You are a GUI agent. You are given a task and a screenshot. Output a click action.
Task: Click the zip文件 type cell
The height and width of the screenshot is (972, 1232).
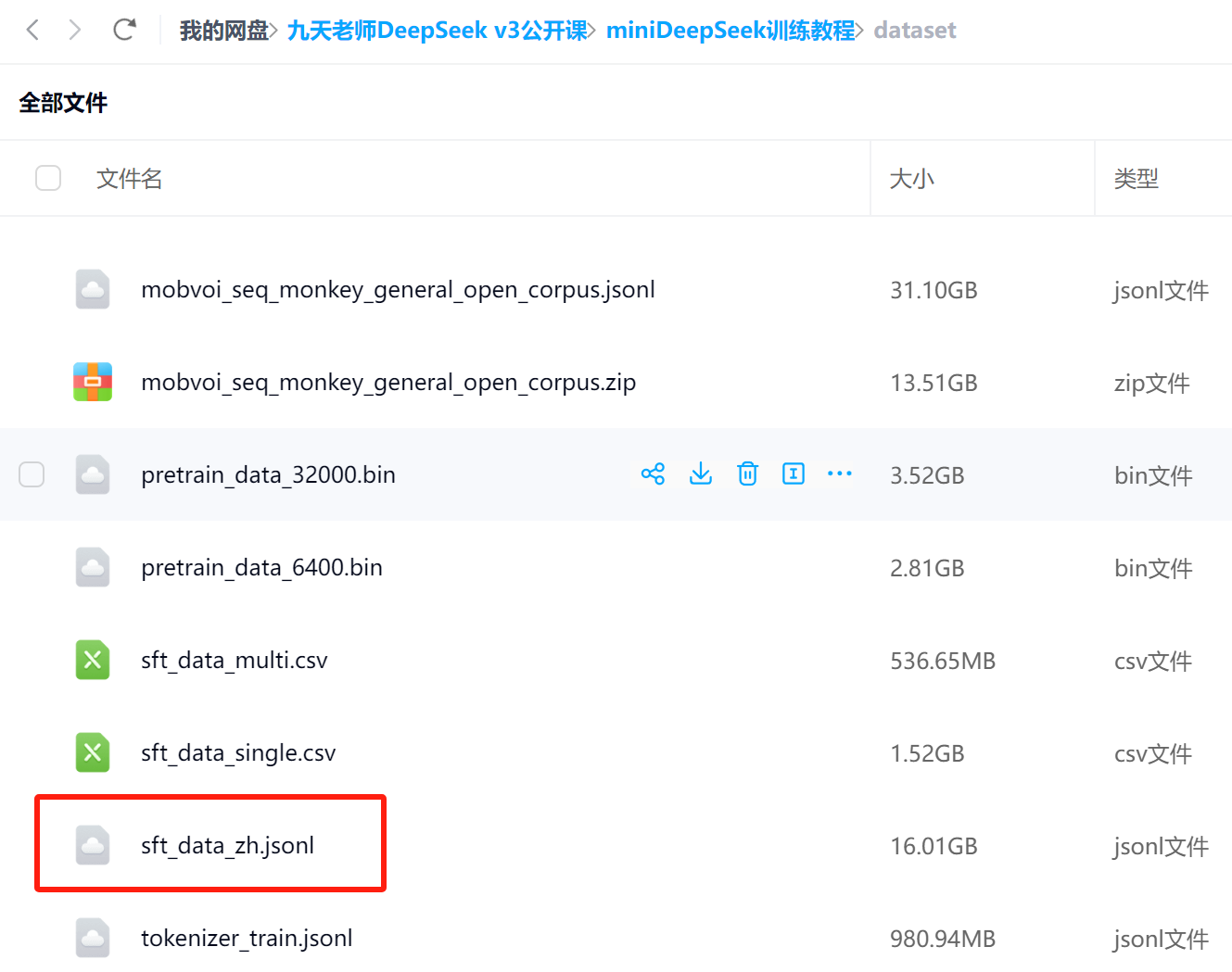[x=1151, y=384]
